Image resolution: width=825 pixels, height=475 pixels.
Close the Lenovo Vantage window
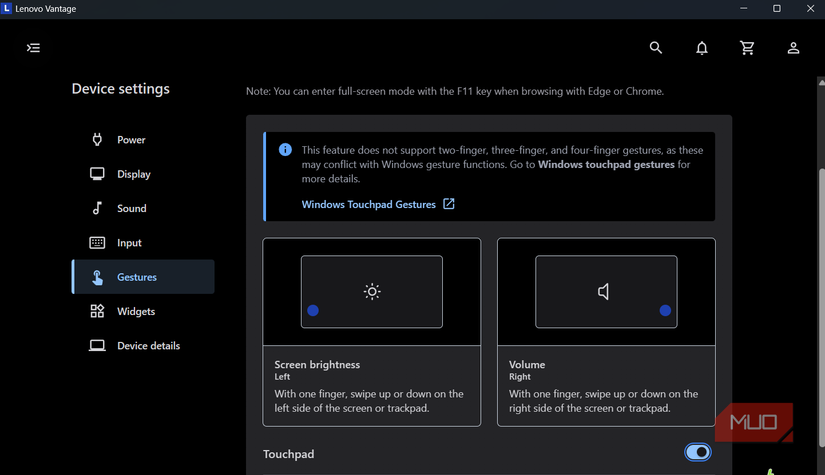[810, 8]
